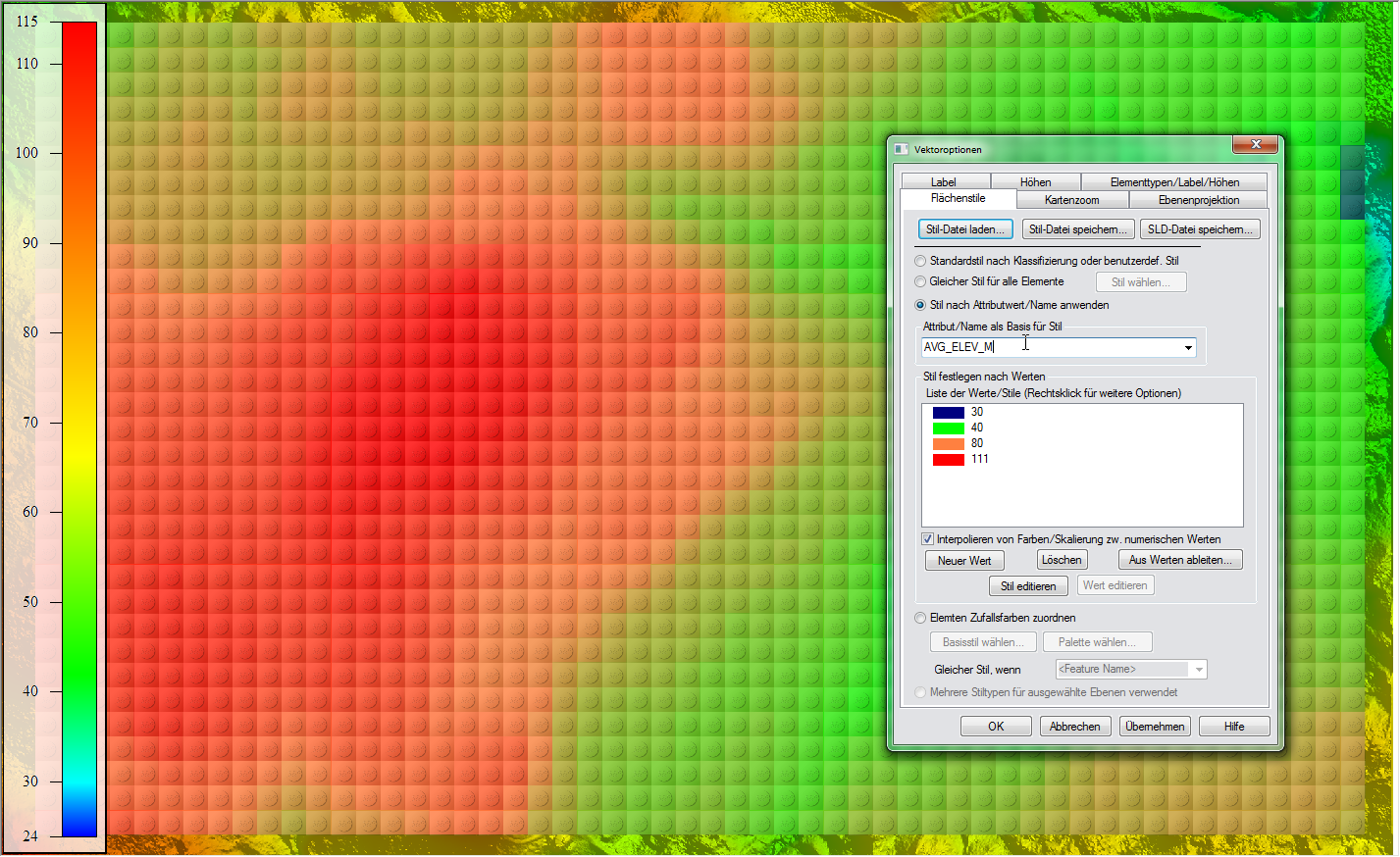Open the Kartenzoom tab
The height and width of the screenshot is (857, 1400).
click(x=1072, y=200)
